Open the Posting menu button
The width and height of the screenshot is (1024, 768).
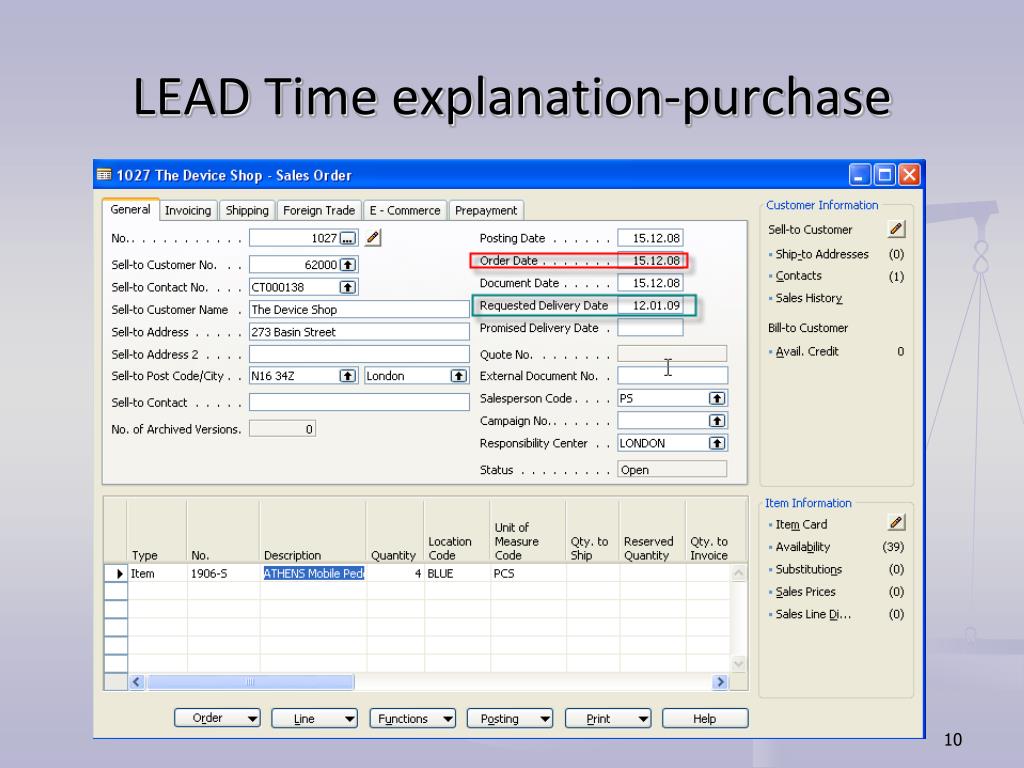(509, 718)
